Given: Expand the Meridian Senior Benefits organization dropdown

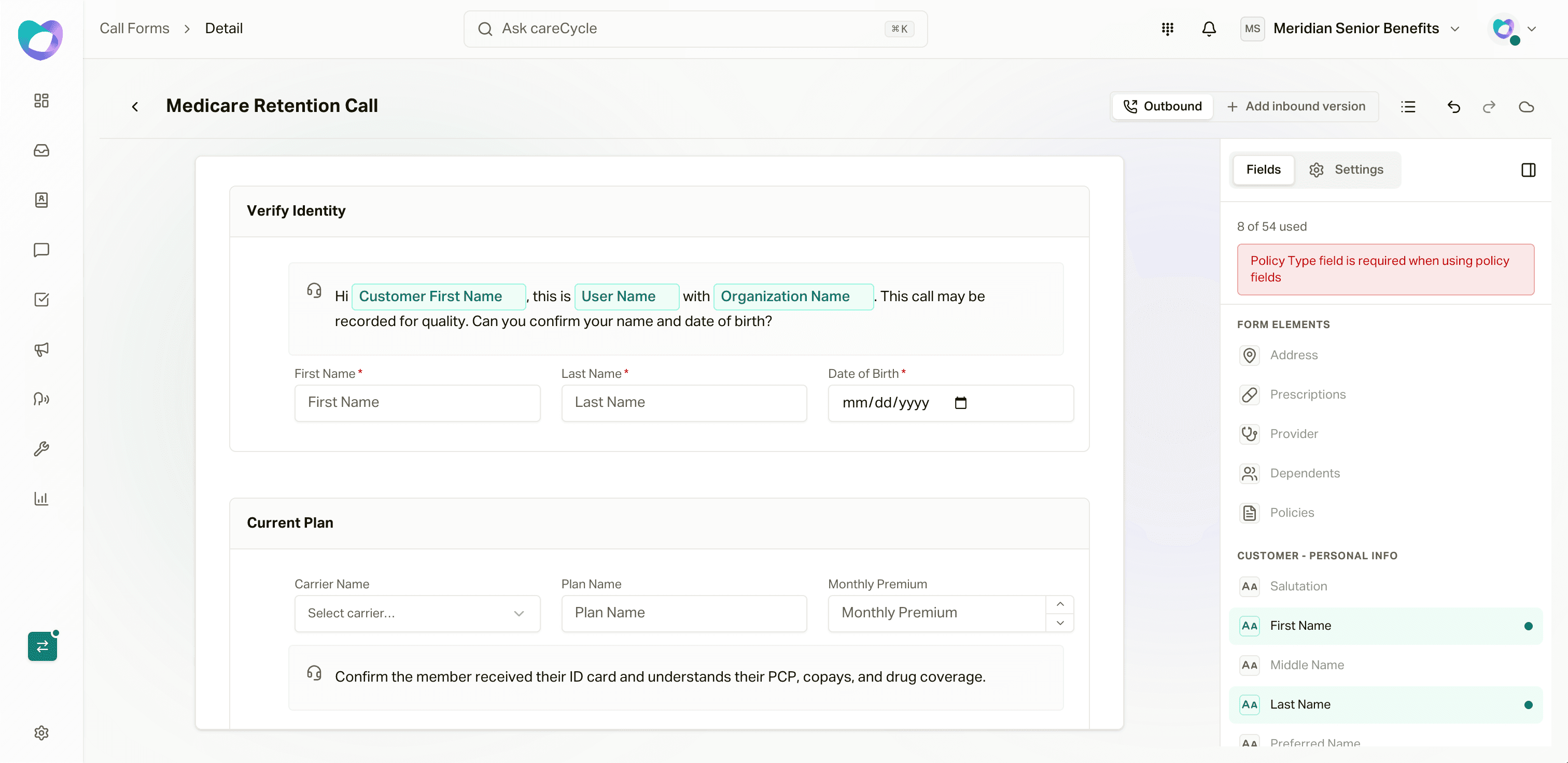Looking at the screenshot, I should [1351, 29].
